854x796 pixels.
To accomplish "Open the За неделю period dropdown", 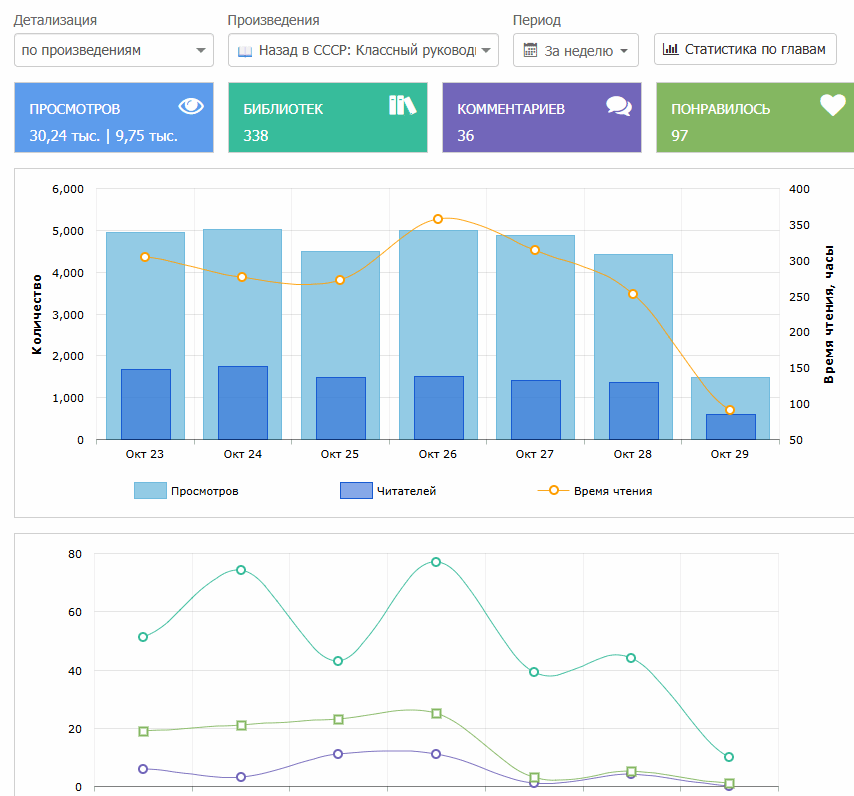I will click(x=576, y=50).
